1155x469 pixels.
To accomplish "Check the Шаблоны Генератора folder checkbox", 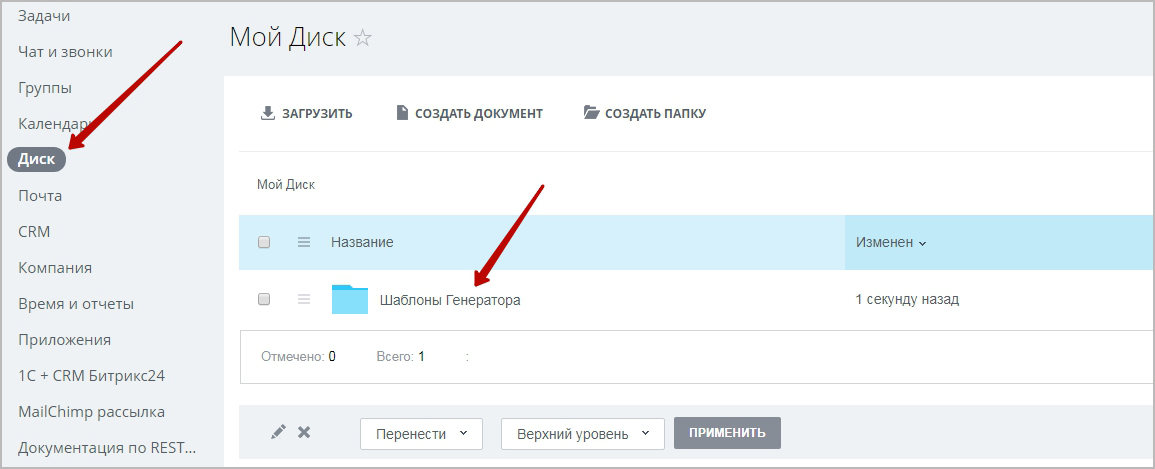I will [x=264, y=300].
